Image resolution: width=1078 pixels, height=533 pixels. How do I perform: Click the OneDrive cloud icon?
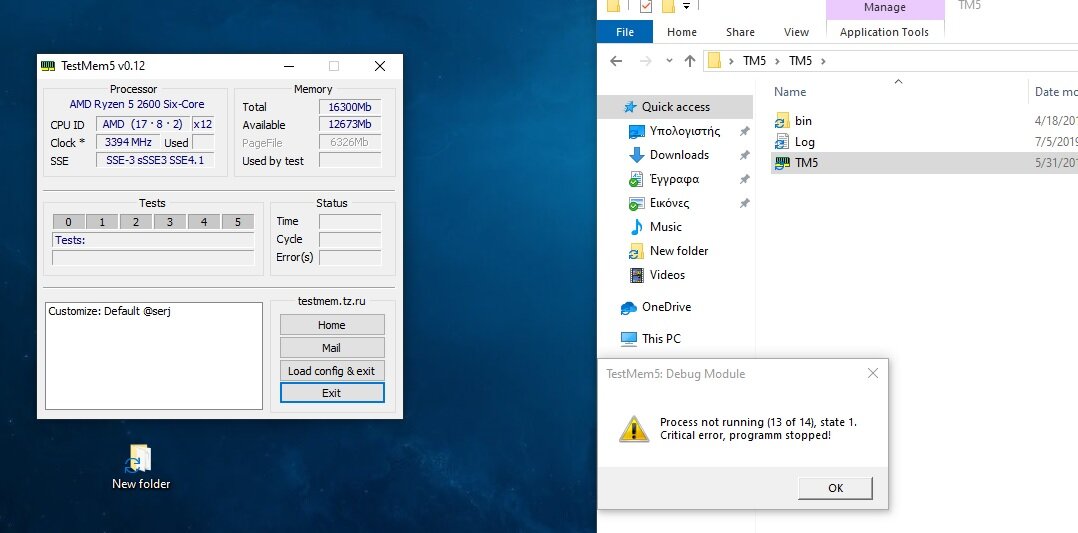(628, 307)
